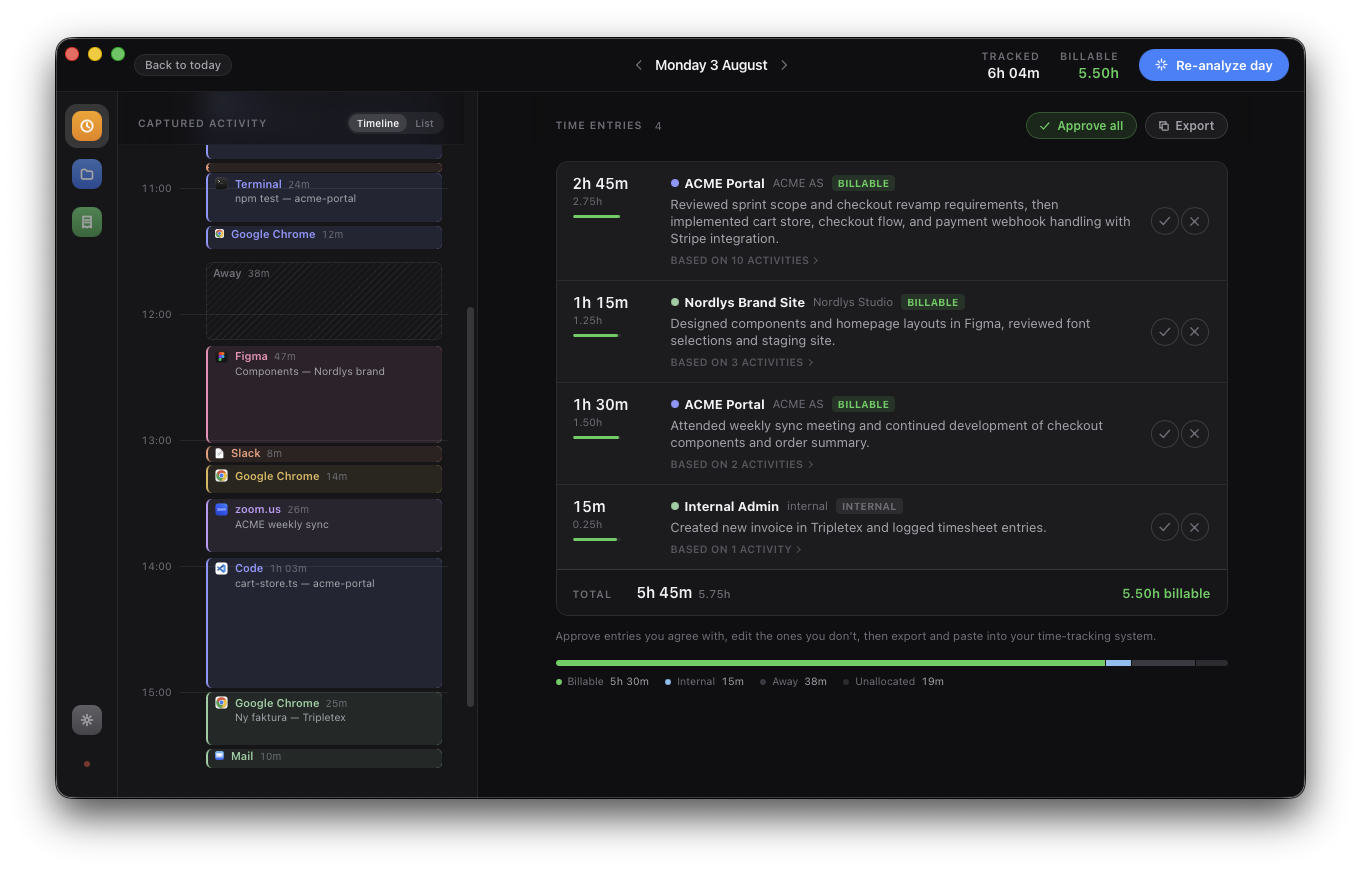
Task: Click the Figma app icon in timeline
Action: click(x=221, y=356)
